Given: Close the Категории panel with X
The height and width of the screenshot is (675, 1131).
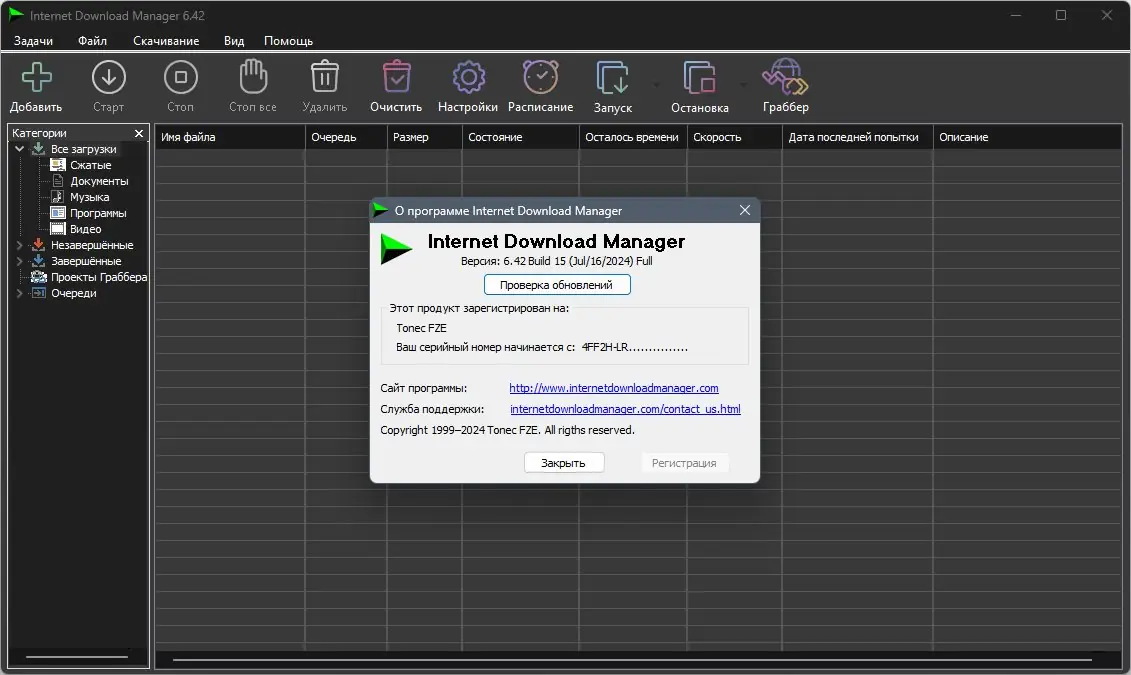Looking at the screenshot, I should 139,133.
